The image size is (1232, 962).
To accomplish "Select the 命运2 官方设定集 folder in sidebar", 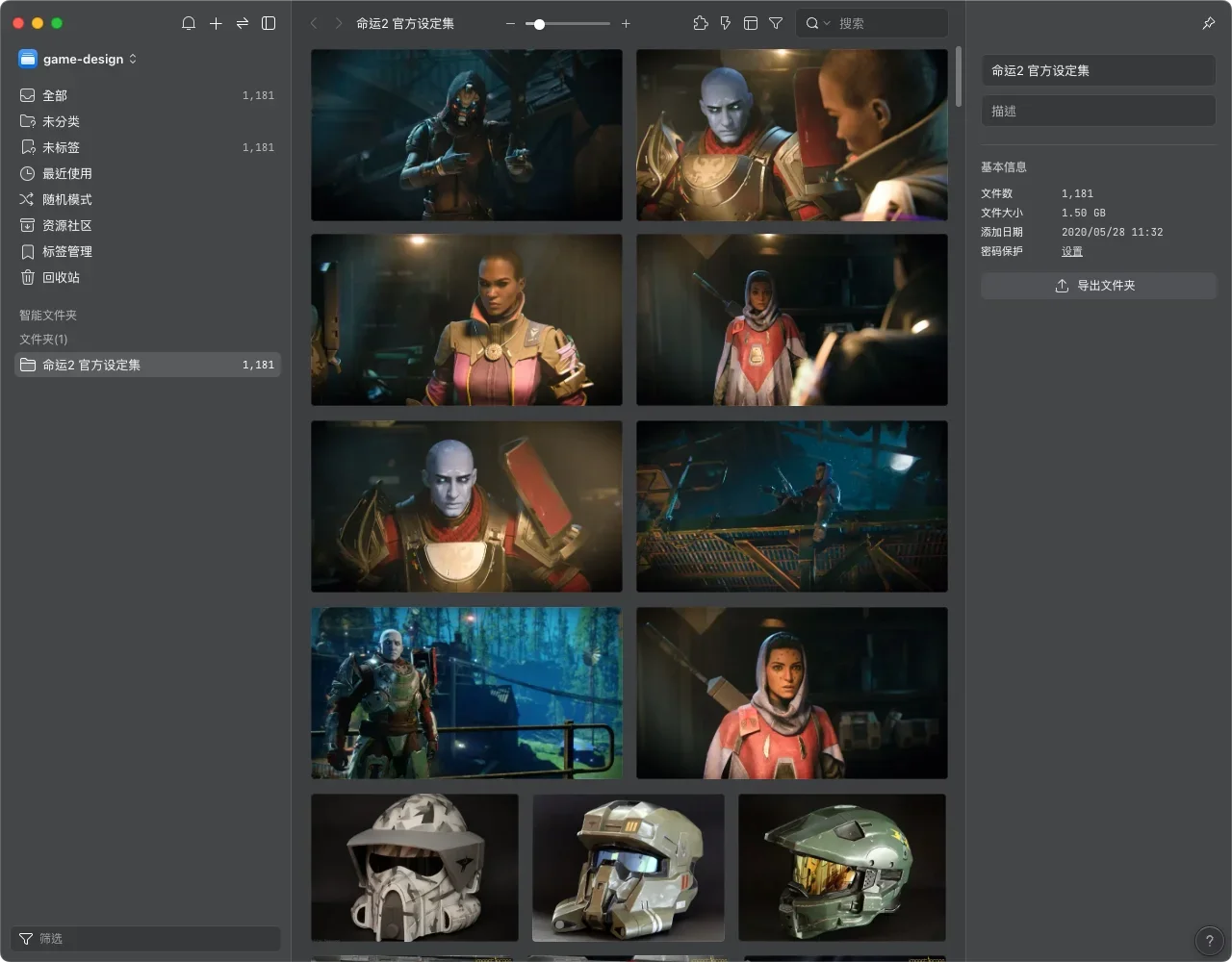I will click(x=147, y=365).
